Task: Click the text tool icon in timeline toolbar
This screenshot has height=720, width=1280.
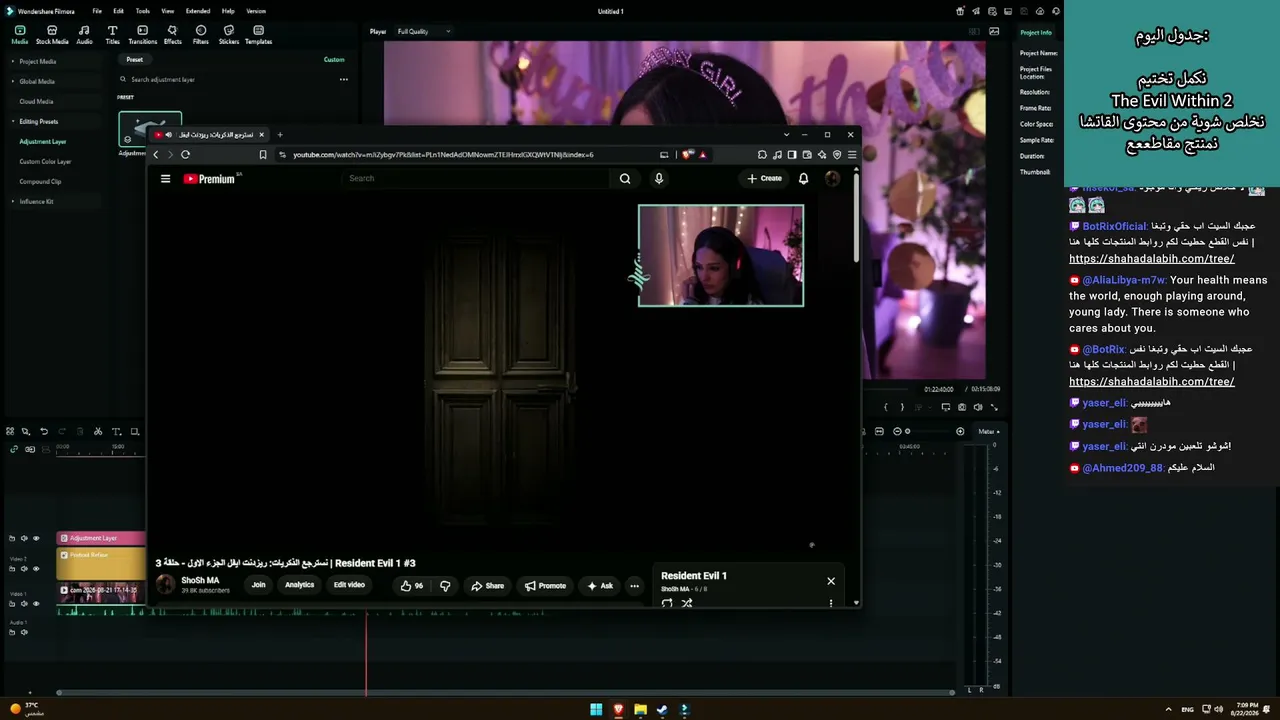Action: pyautogui.click(x=116, y=432)
